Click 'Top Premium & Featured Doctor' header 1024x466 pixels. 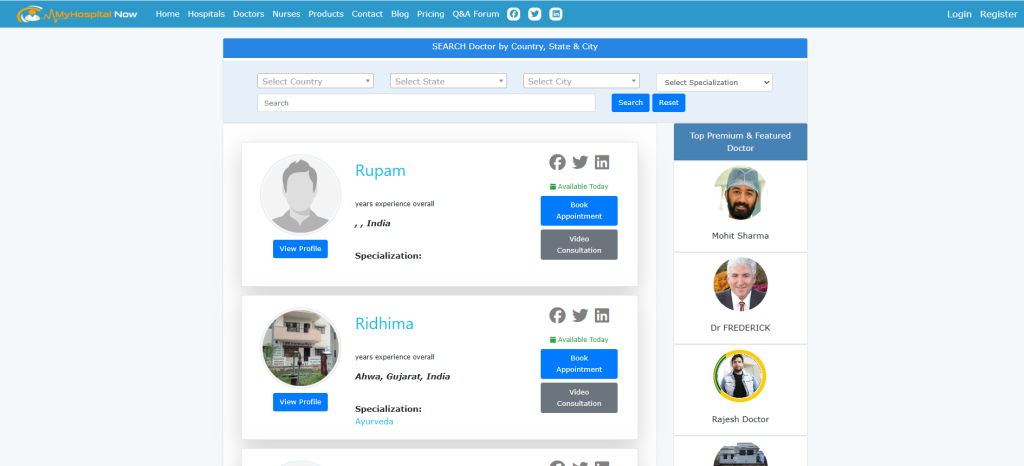click(740, 142)
